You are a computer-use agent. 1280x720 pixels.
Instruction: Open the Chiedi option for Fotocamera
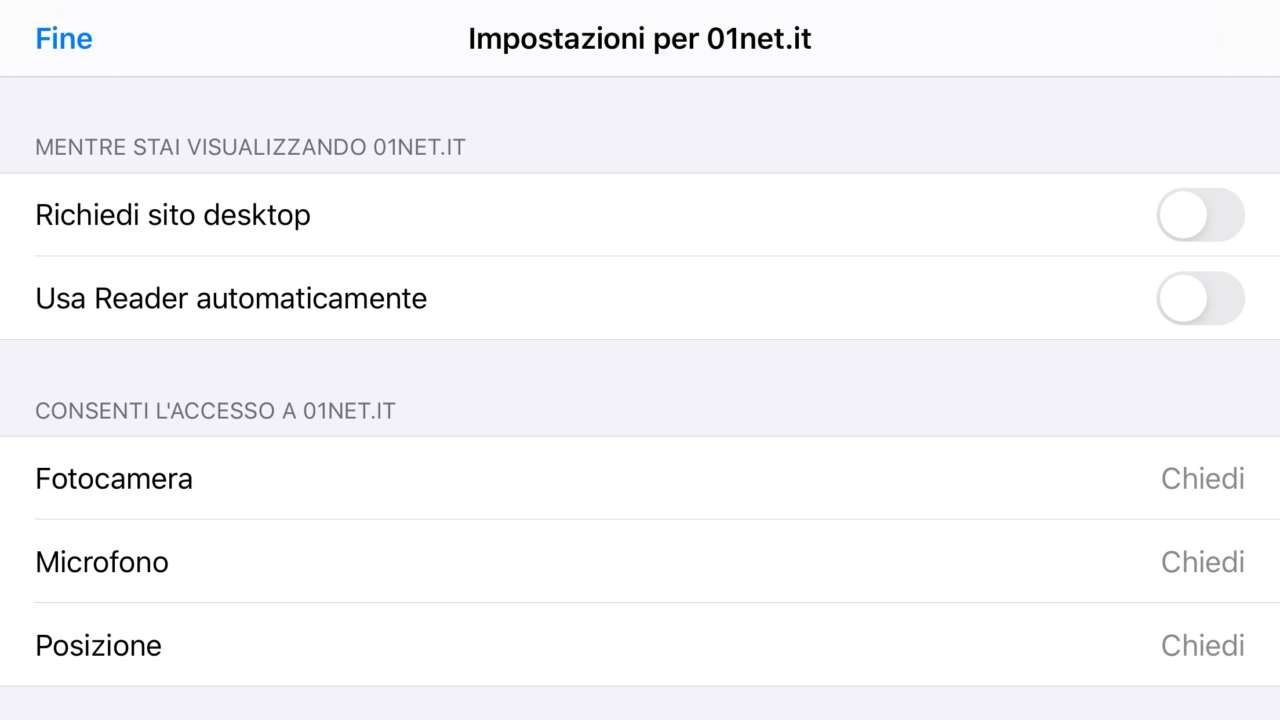pyautogui.click(x=1202, y=479)
